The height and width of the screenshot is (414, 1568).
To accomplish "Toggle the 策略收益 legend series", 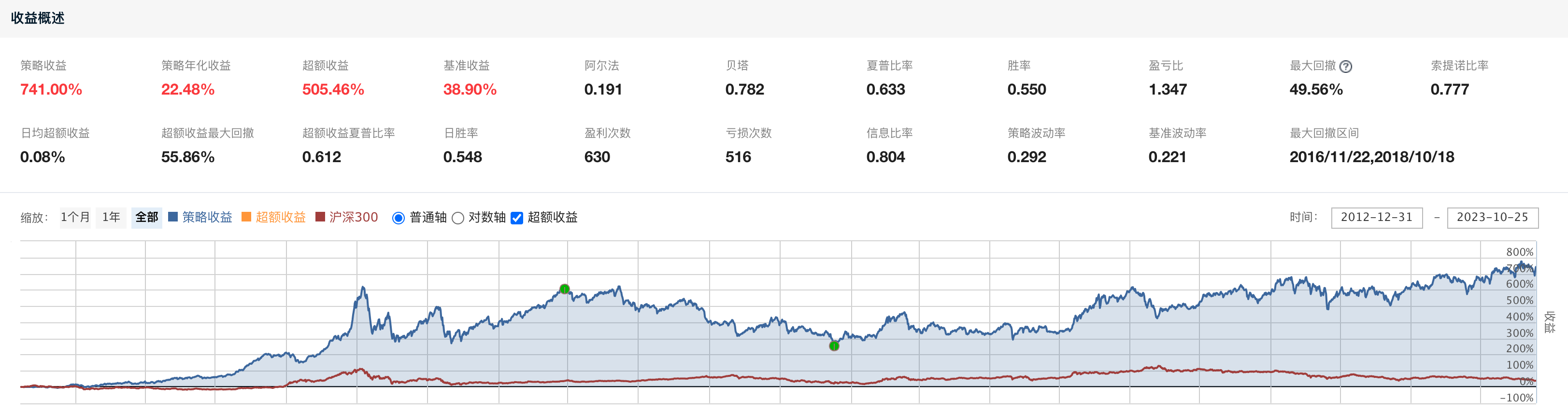I will pos(207,217).
